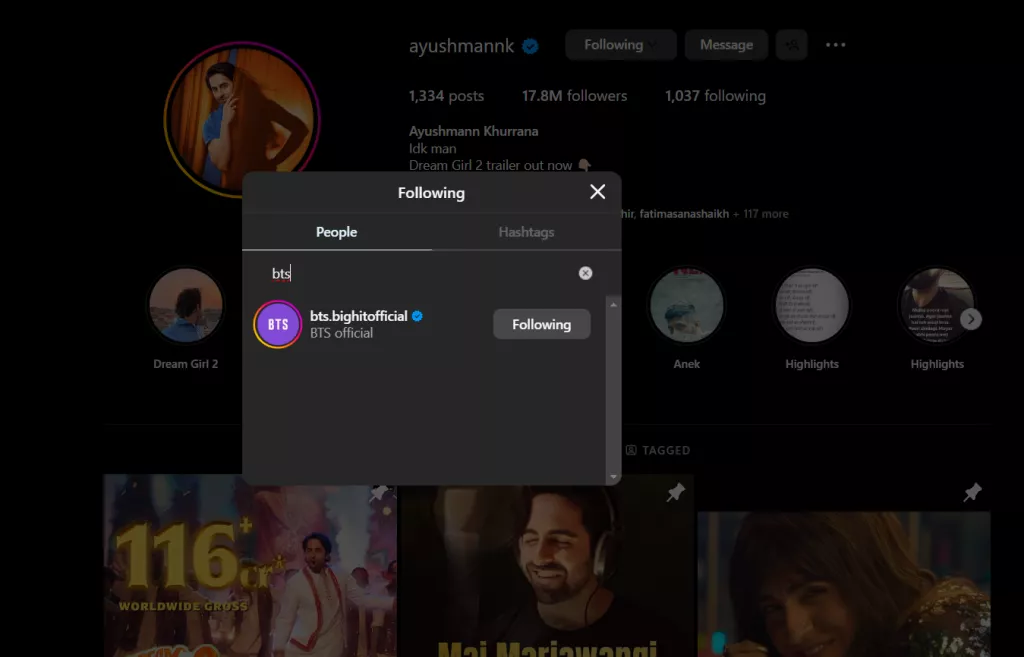
Task: Switch to the Hashtags tab
Action: pos(526,231)
